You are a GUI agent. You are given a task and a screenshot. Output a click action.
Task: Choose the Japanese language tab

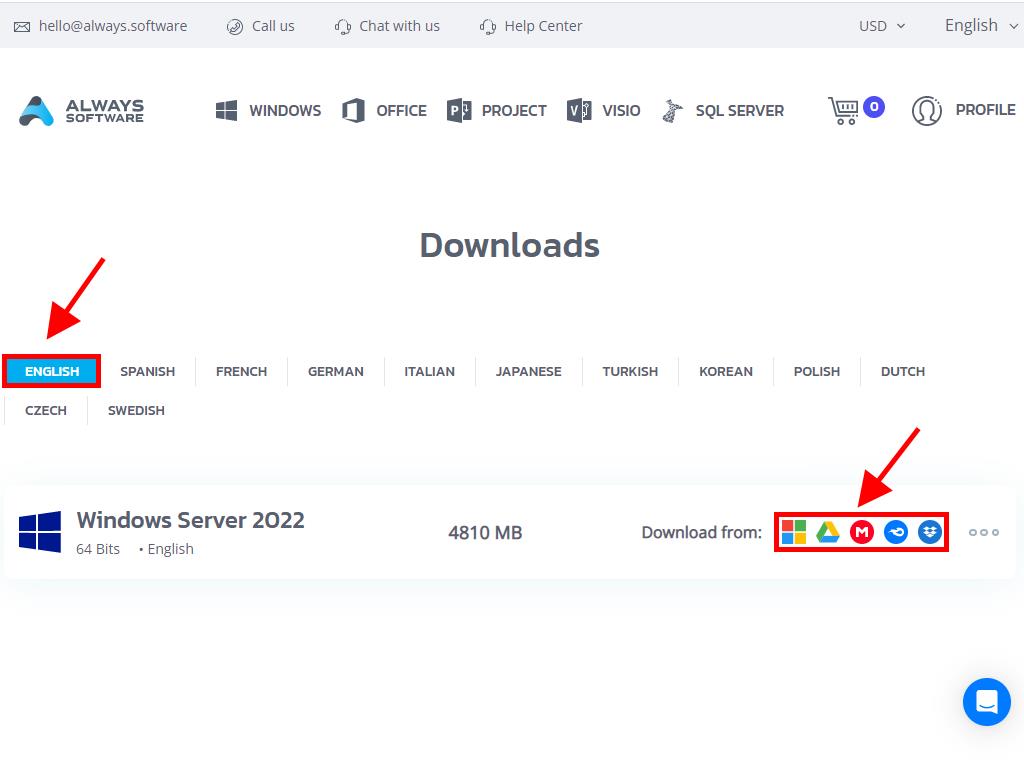(528, 371)
